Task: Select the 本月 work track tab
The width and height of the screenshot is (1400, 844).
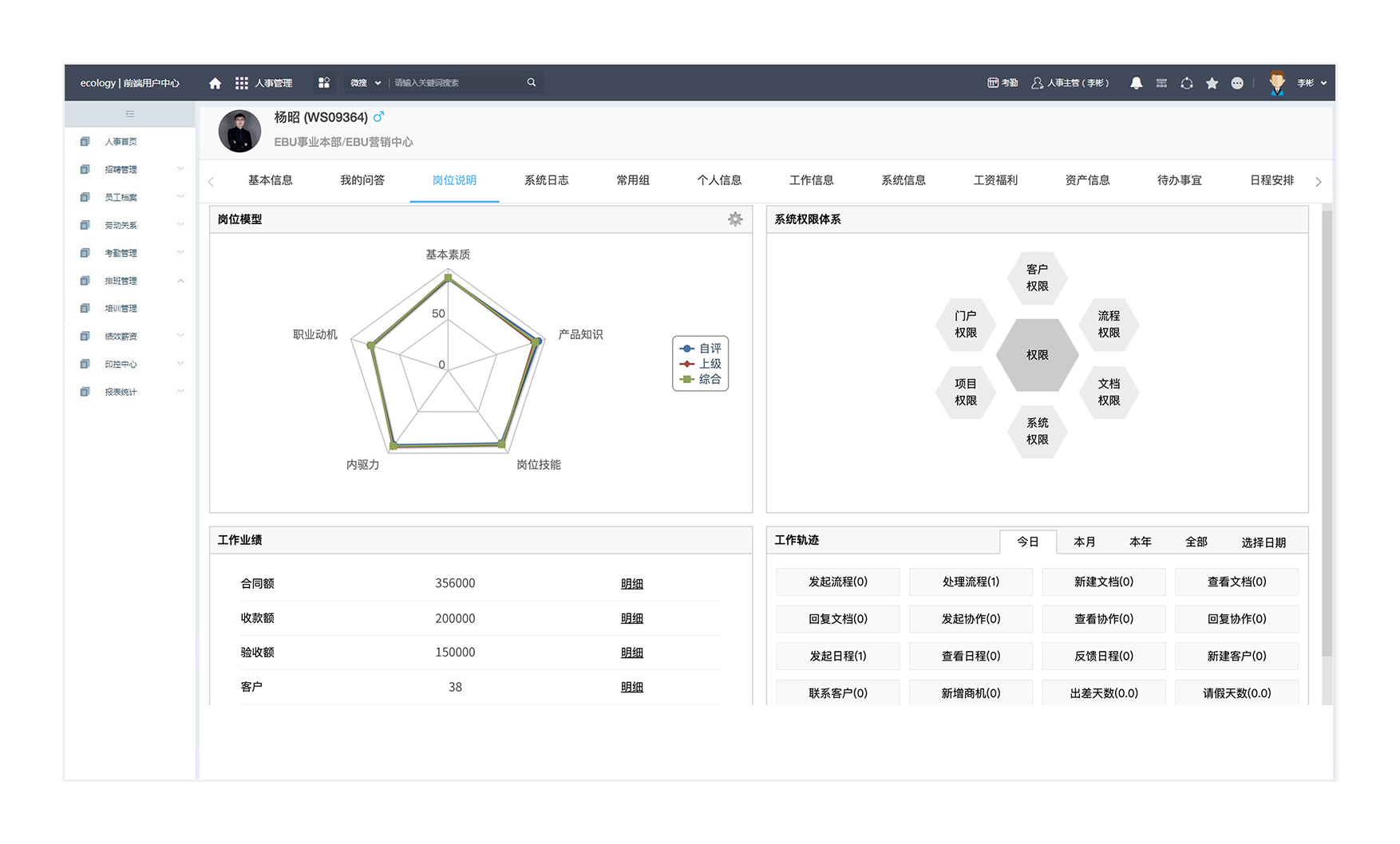Action: [x=1084, y=542]
